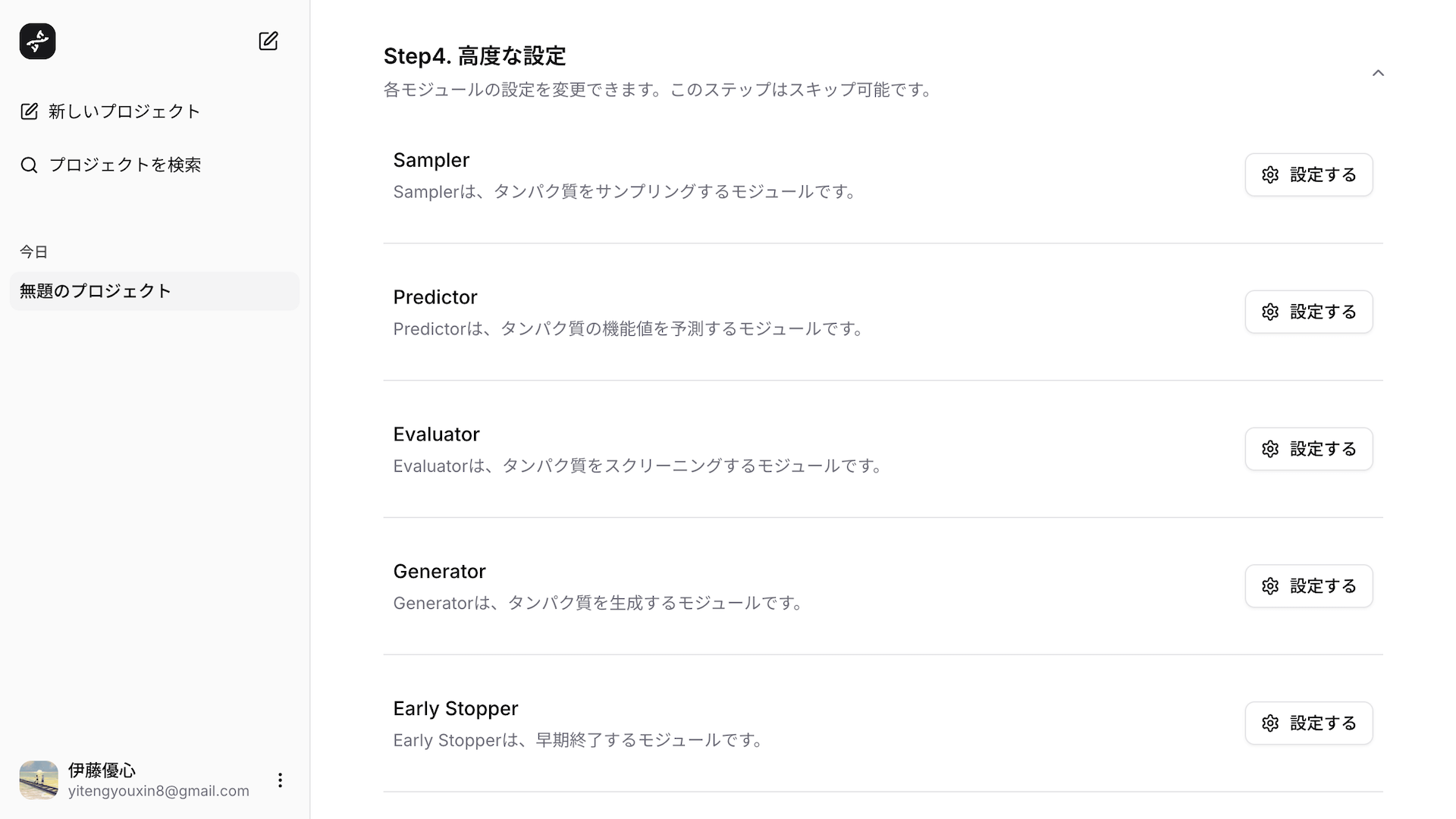
Task: Start a new project via 新しいプロジェクト
Action: 123,111
